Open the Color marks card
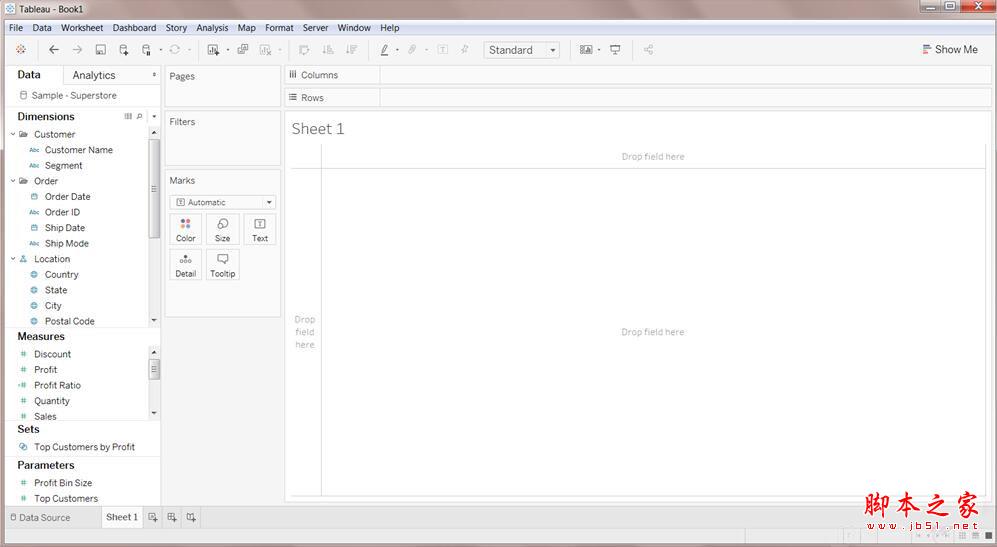Image resolution: width=997 pixels, height=547 pixels. tap(186, 229)
